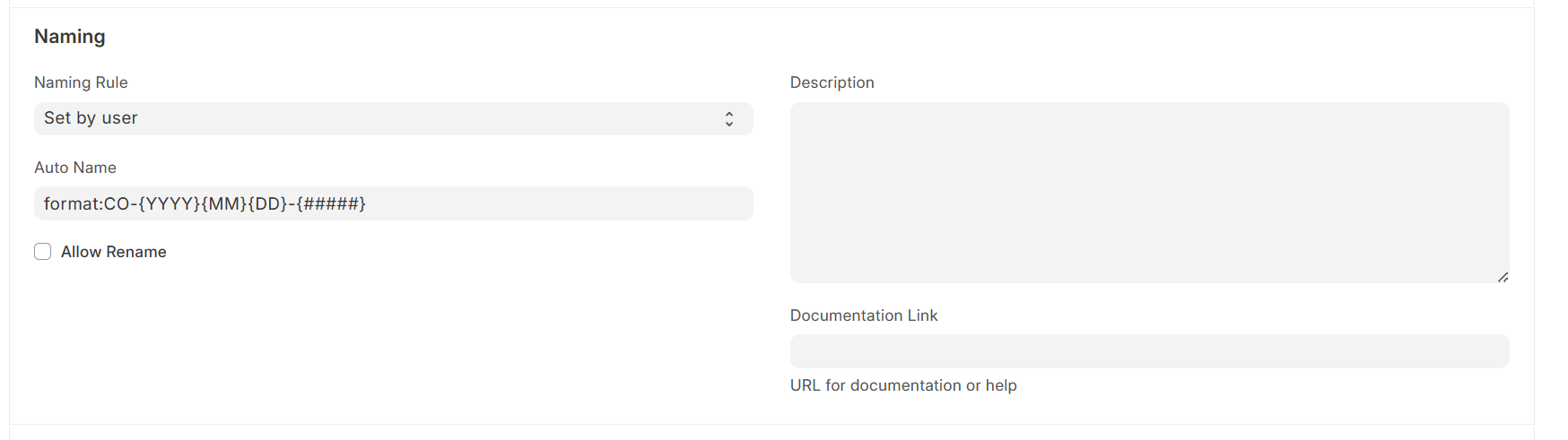Focus the Documentation Link field
The height and width of the screenshot is (440, 1568).
point(1148,351)
